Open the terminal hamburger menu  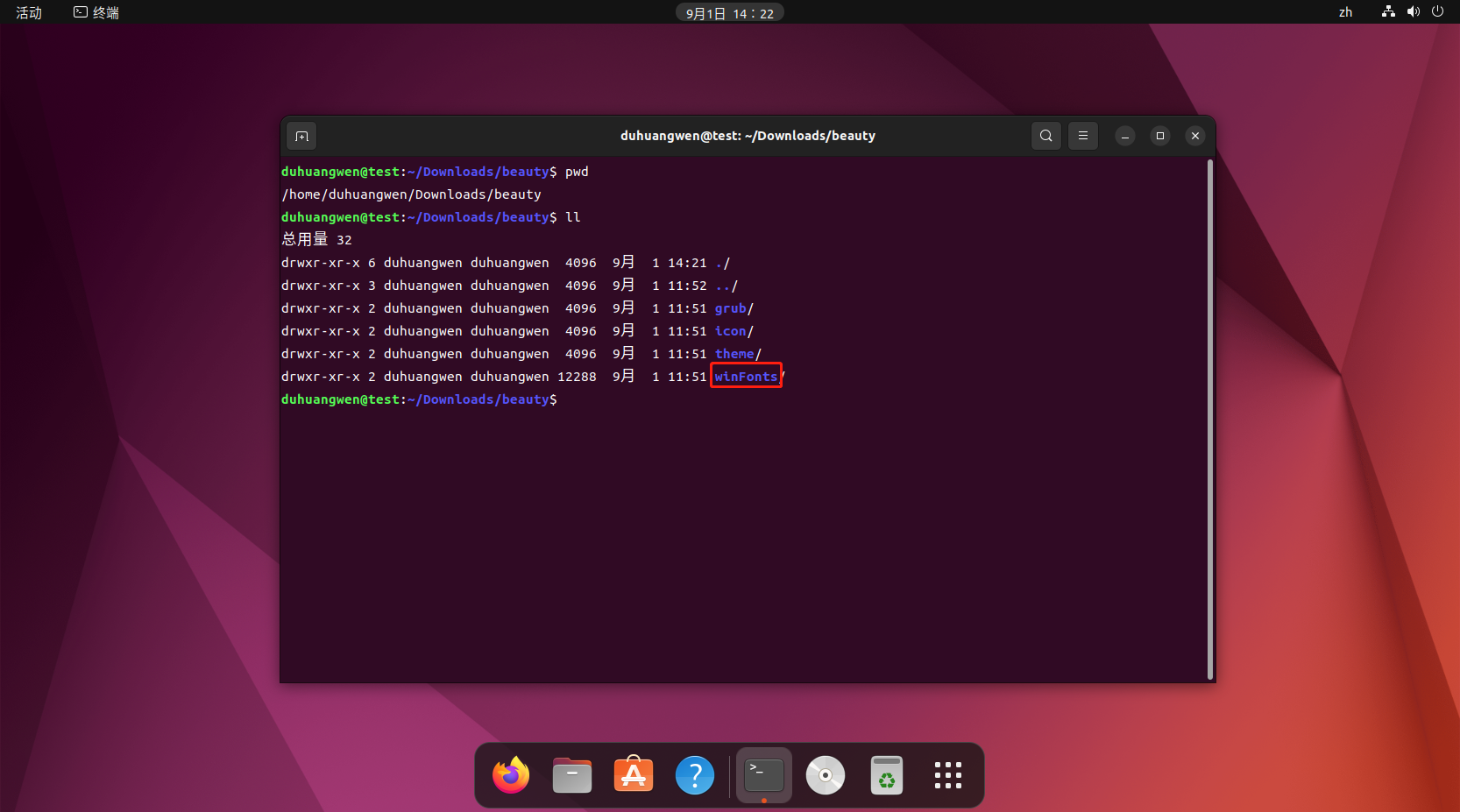[x=1082, y=136]
